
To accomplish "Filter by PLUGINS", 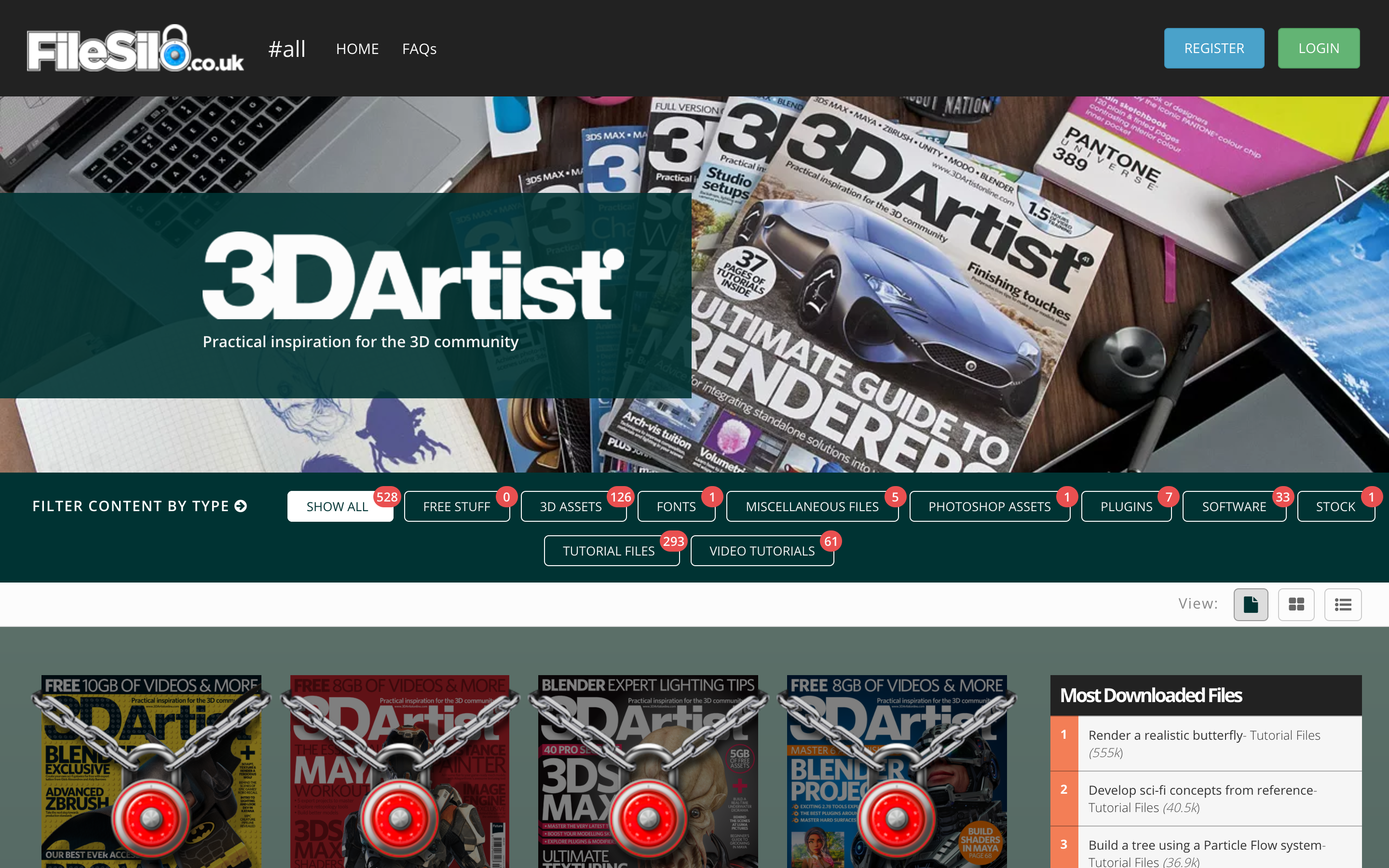I will click(1126, 506).
